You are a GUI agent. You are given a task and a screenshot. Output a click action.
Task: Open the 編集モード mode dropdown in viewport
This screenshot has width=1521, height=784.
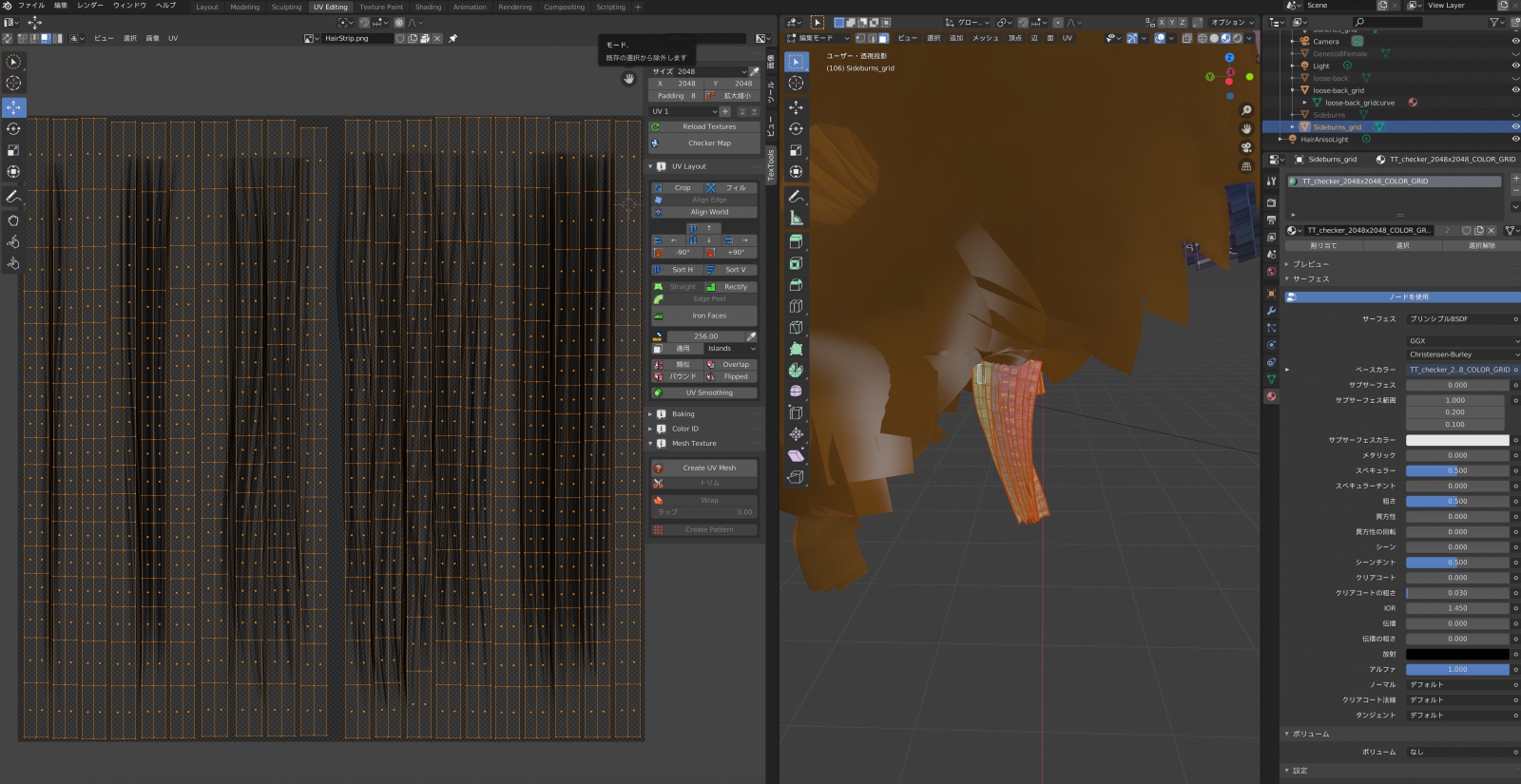(x=818, y=38)
